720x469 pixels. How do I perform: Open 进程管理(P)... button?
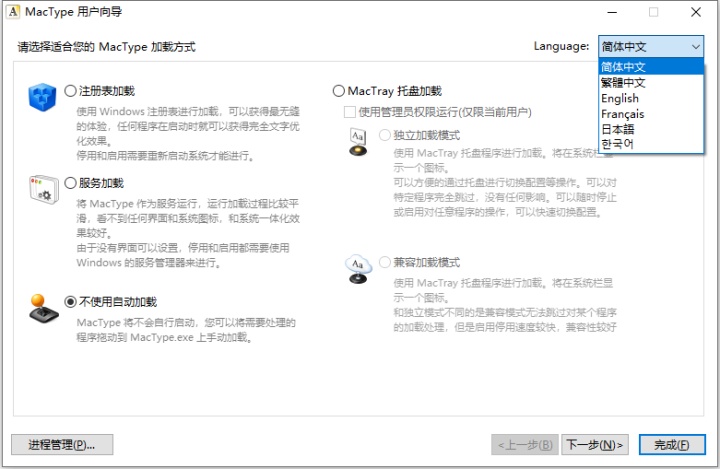[x=62, y=445]
